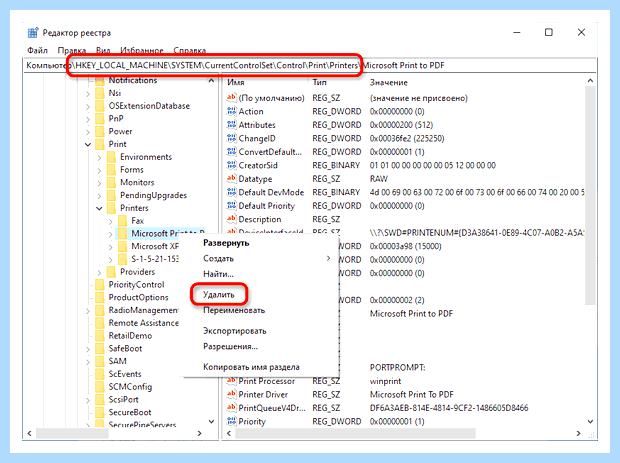Click the CreatorSid binary value icon
This screenshot has height=463, width=620.
pyautogui.click(x=231, y=165)
